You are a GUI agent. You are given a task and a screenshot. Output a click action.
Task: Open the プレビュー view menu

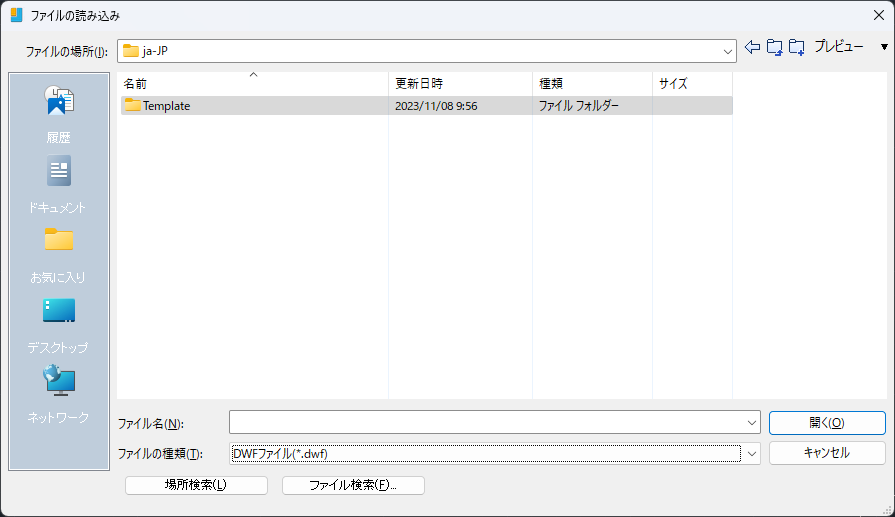pos(838,47)
